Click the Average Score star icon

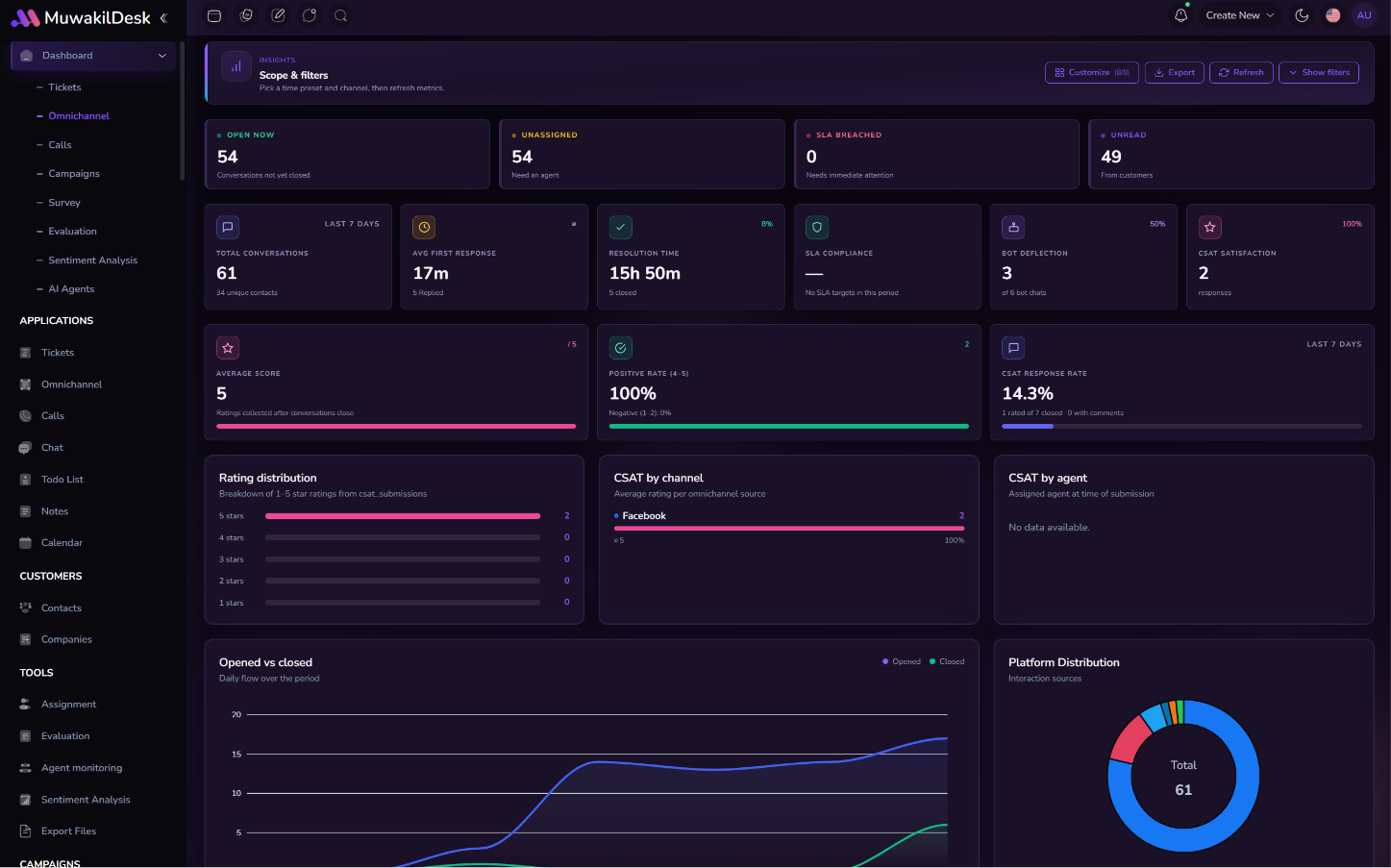click(x=228, y=348)
